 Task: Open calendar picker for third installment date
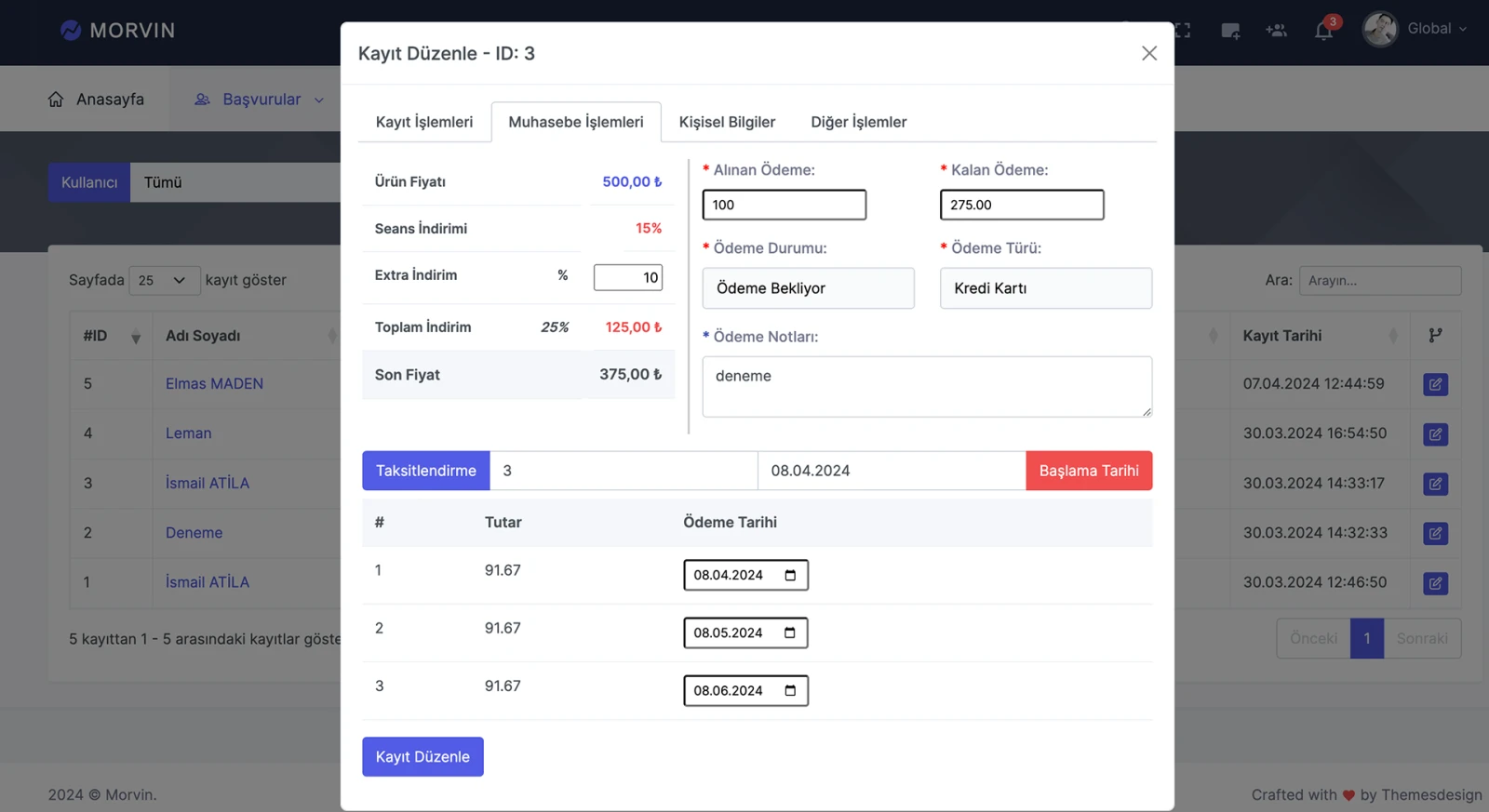pos(790,690)
